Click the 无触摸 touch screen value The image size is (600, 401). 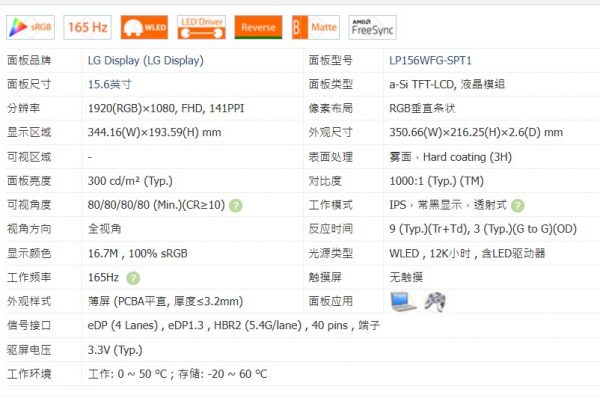[x=406, y=277]
